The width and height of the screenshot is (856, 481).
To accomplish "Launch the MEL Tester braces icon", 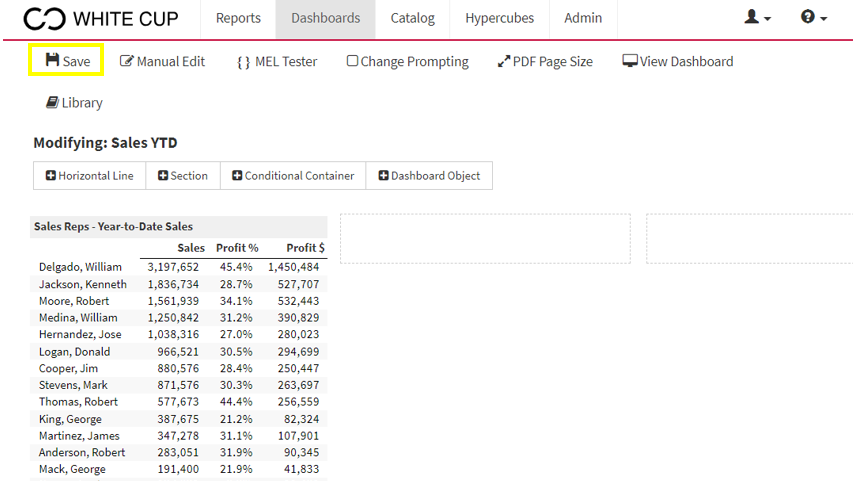I will click(243, 62).
